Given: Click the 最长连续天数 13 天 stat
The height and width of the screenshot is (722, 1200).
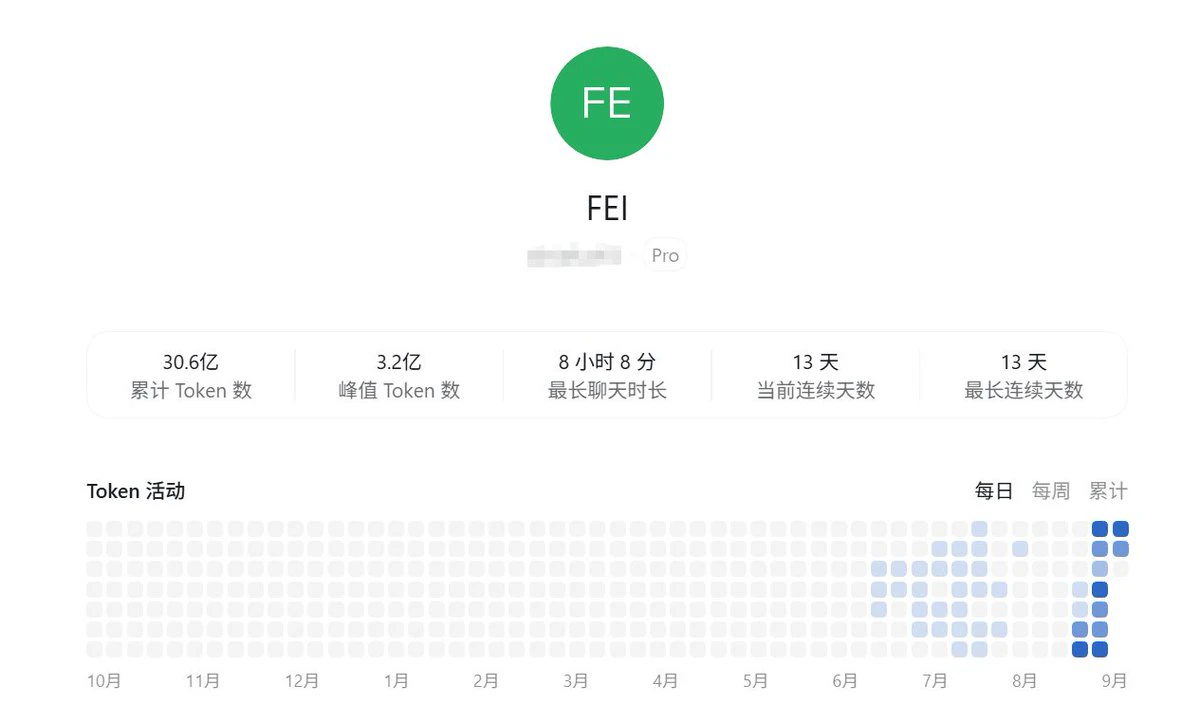Looking at the screenshot, I should 1023,376.
